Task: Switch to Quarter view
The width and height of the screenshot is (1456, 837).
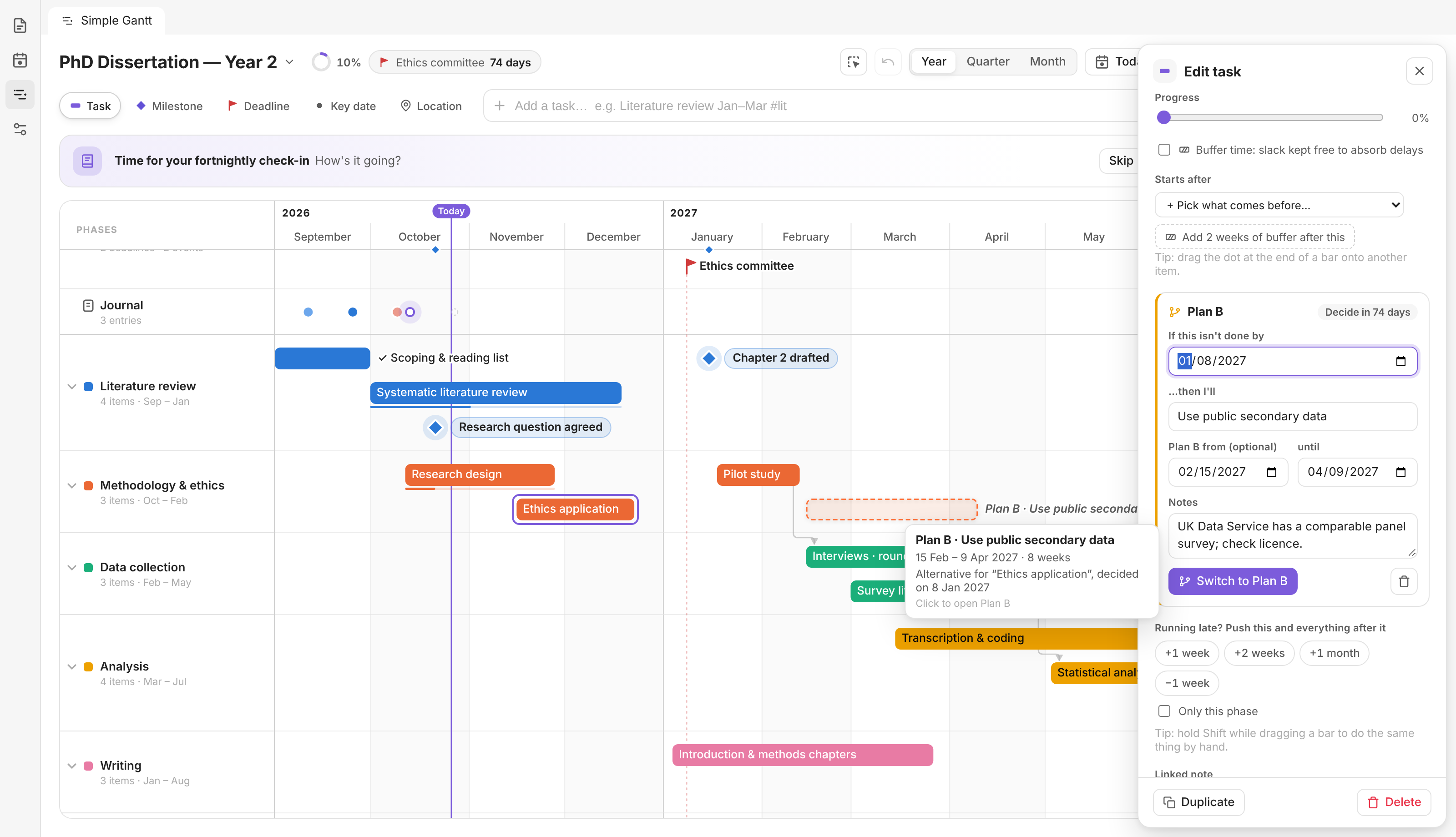Action: click(x=987, y=61)
